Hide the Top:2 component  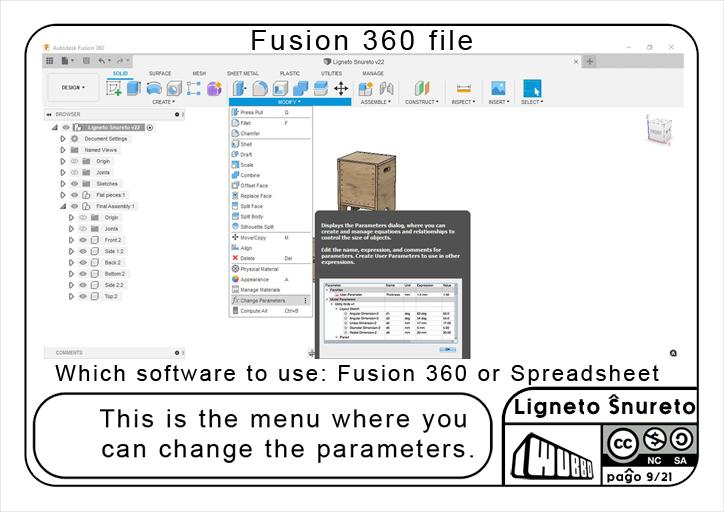pos(83,296)
